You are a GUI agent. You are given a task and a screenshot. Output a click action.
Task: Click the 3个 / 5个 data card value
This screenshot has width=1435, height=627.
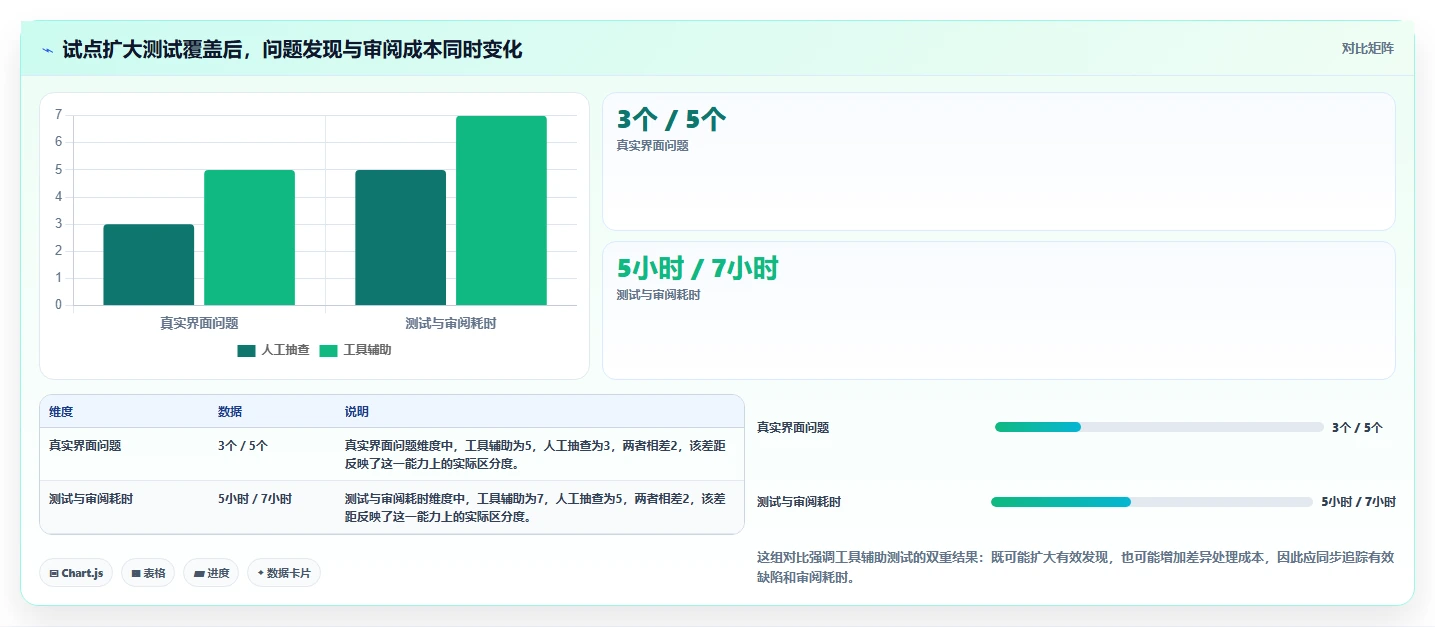(x=672, y=120)
